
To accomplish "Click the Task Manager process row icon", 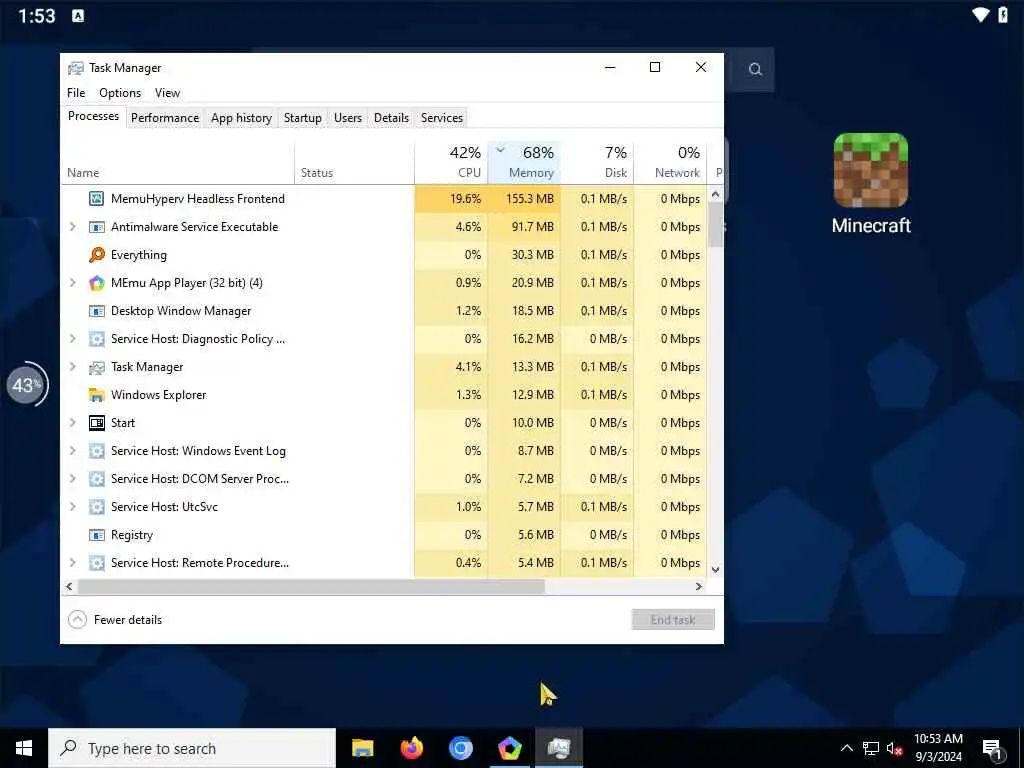I will (x=97, y=367).
